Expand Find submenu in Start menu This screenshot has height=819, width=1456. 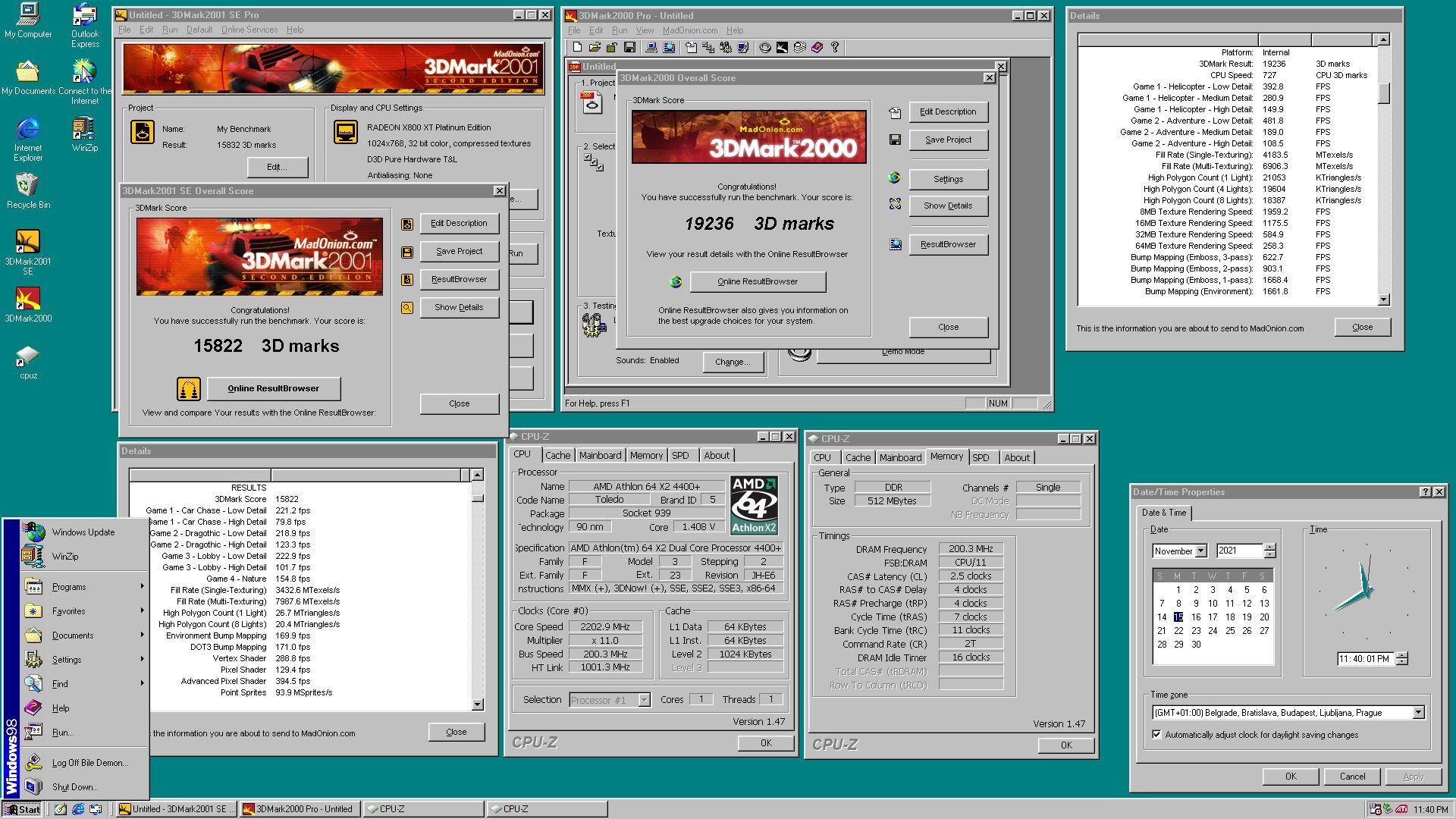[84, 683]
